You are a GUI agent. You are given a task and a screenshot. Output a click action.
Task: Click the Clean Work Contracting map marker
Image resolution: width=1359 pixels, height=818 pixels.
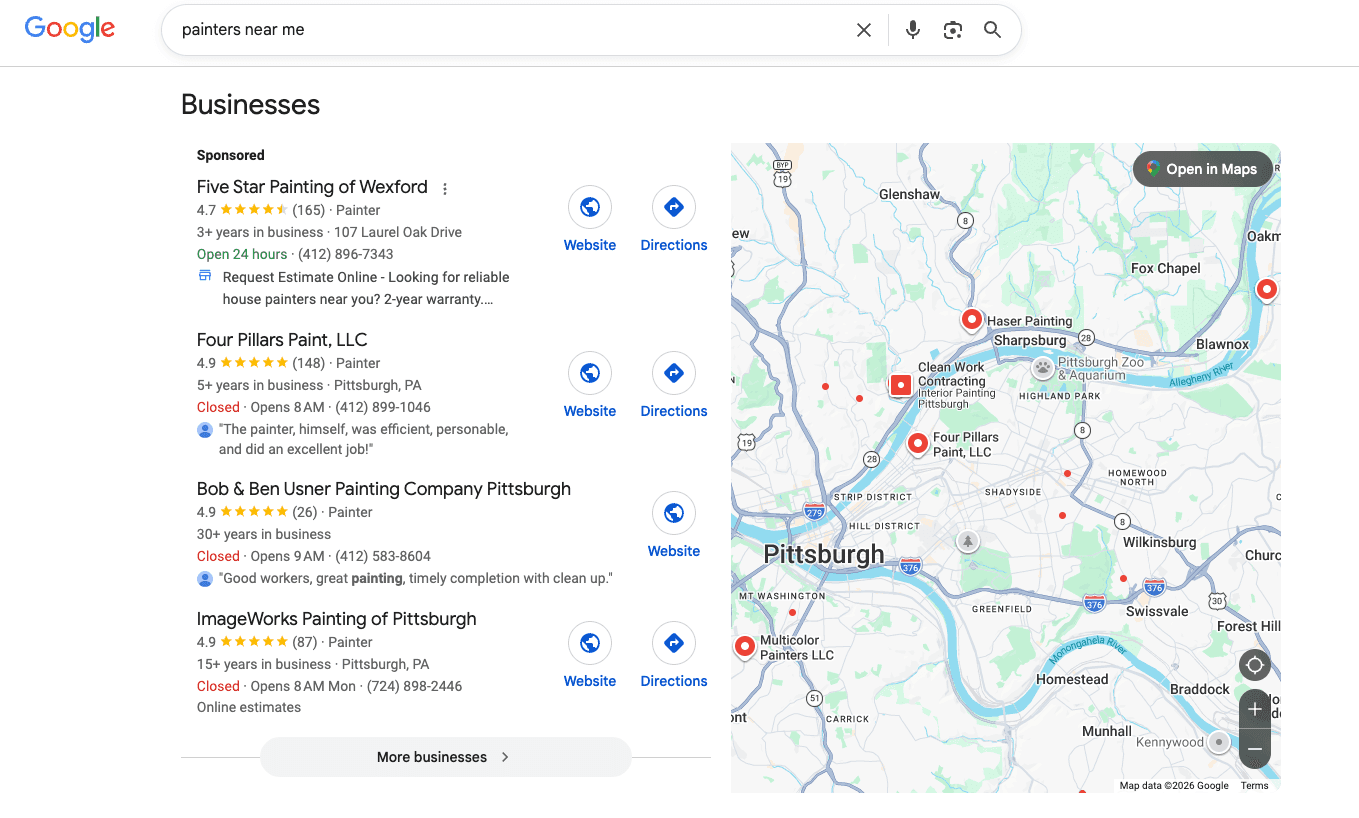tap(900, 384)
